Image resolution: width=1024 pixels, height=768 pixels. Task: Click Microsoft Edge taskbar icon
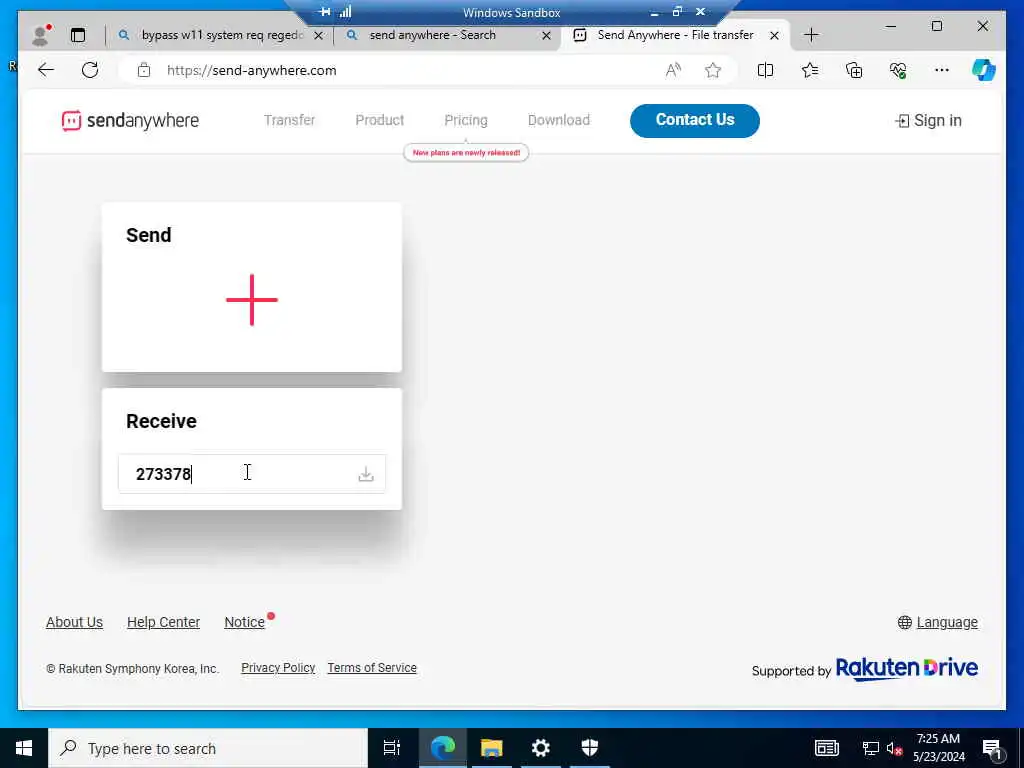[443, 748]
